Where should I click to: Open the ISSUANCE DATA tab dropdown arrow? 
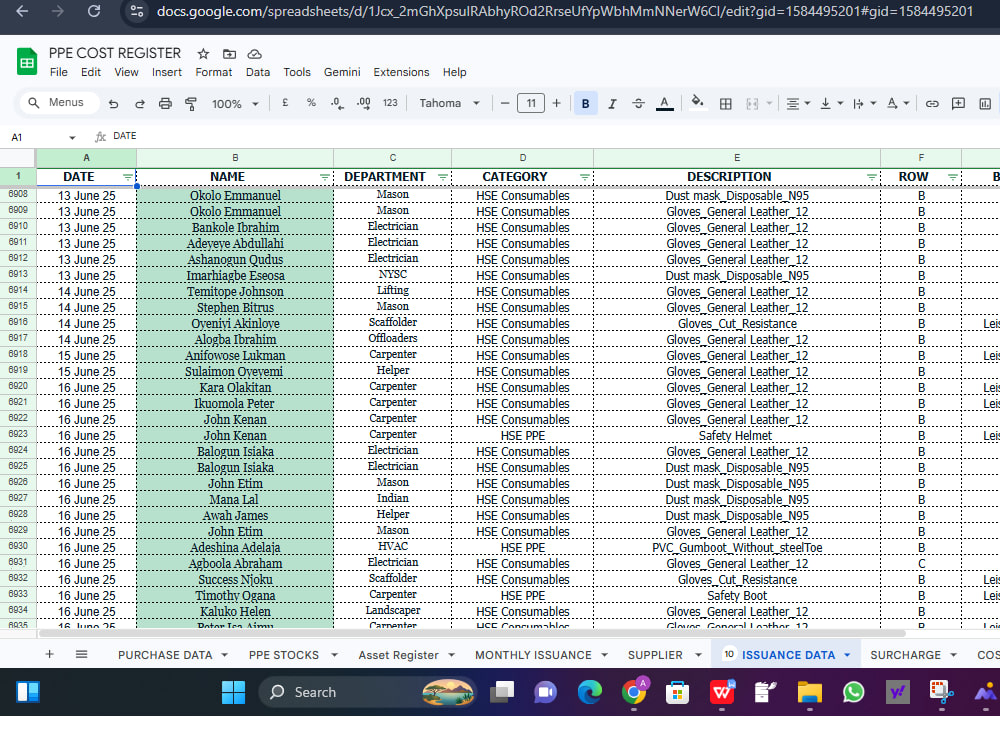coord(847,655)
